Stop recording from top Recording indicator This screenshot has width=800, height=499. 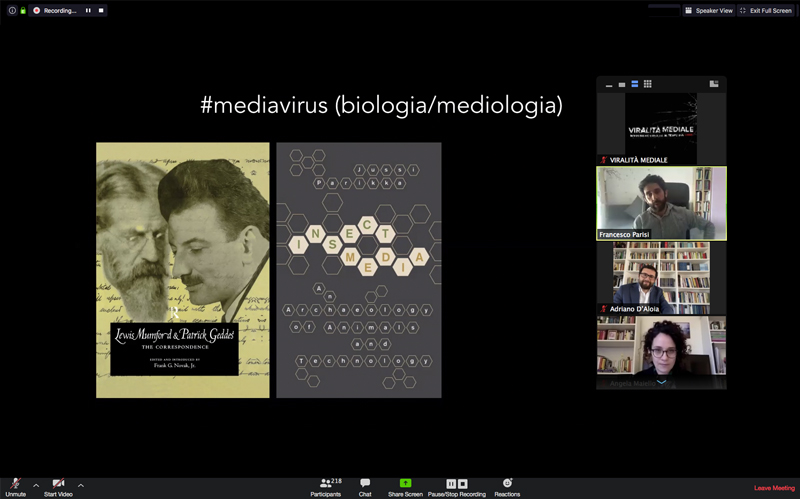coord(101,10)
